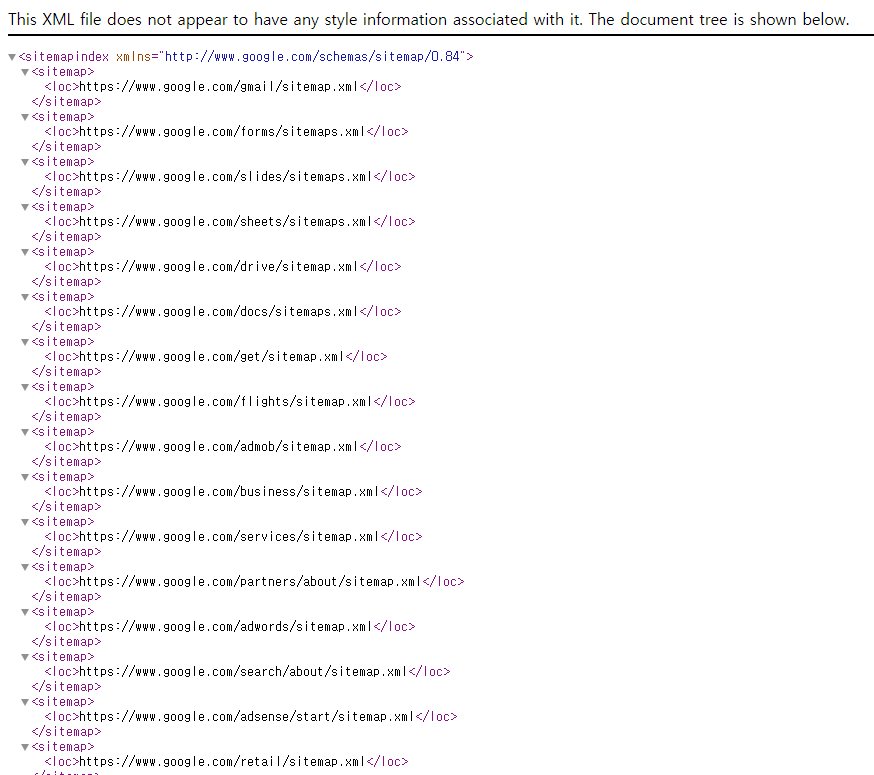Image resolution: width=874 pixels, height=775 pixels.
Task: Collapse the sitemap node containing business/sitemap.xml
Action: click(25, 477)
